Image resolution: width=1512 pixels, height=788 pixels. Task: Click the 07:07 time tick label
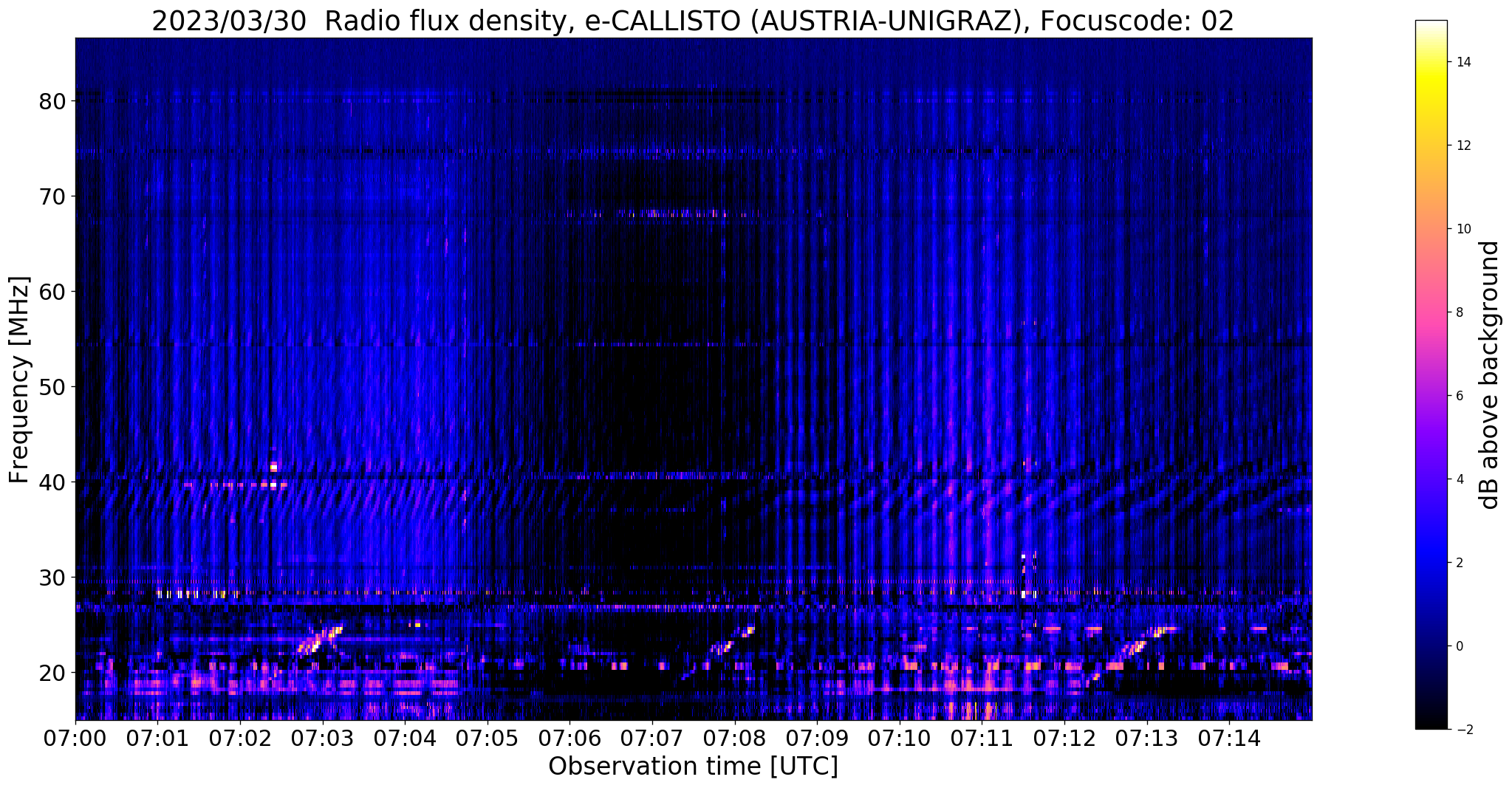point(652,738)
